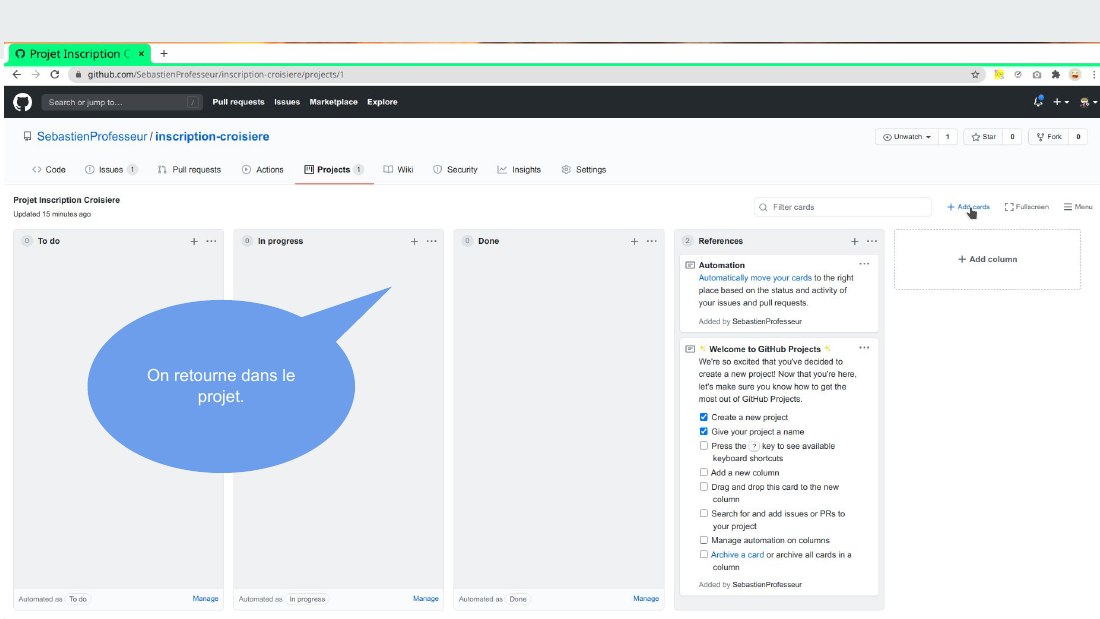The width and height of the screenshot is (1100, 619).
Task: Click Add column
Action: 987,259
